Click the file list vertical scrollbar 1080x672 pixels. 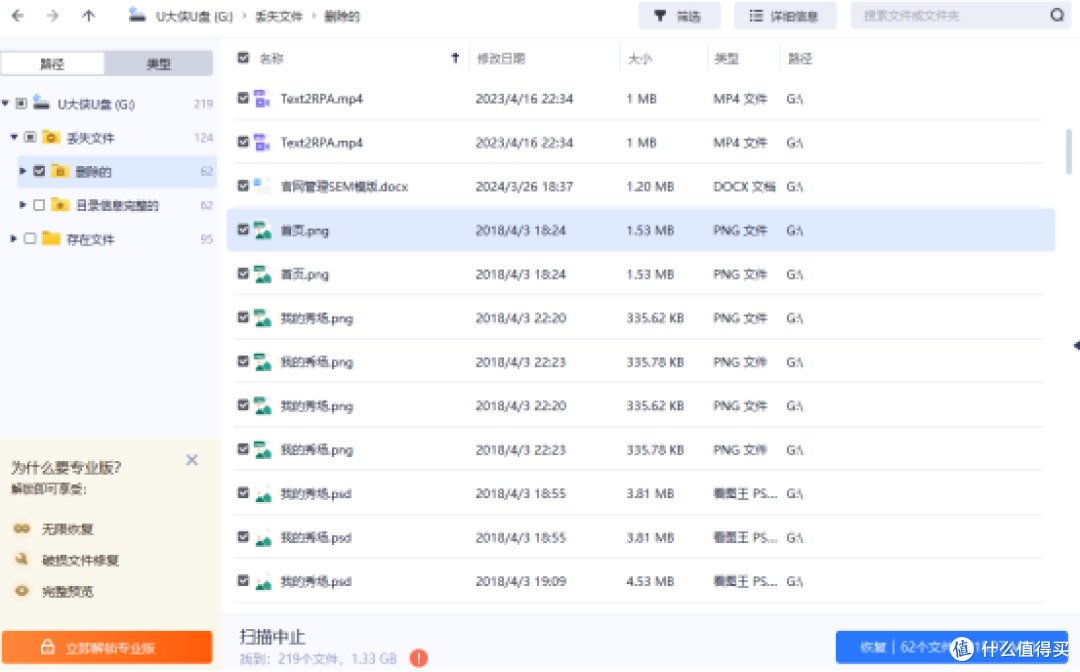pyautogui.click(x=1068, y=151)
